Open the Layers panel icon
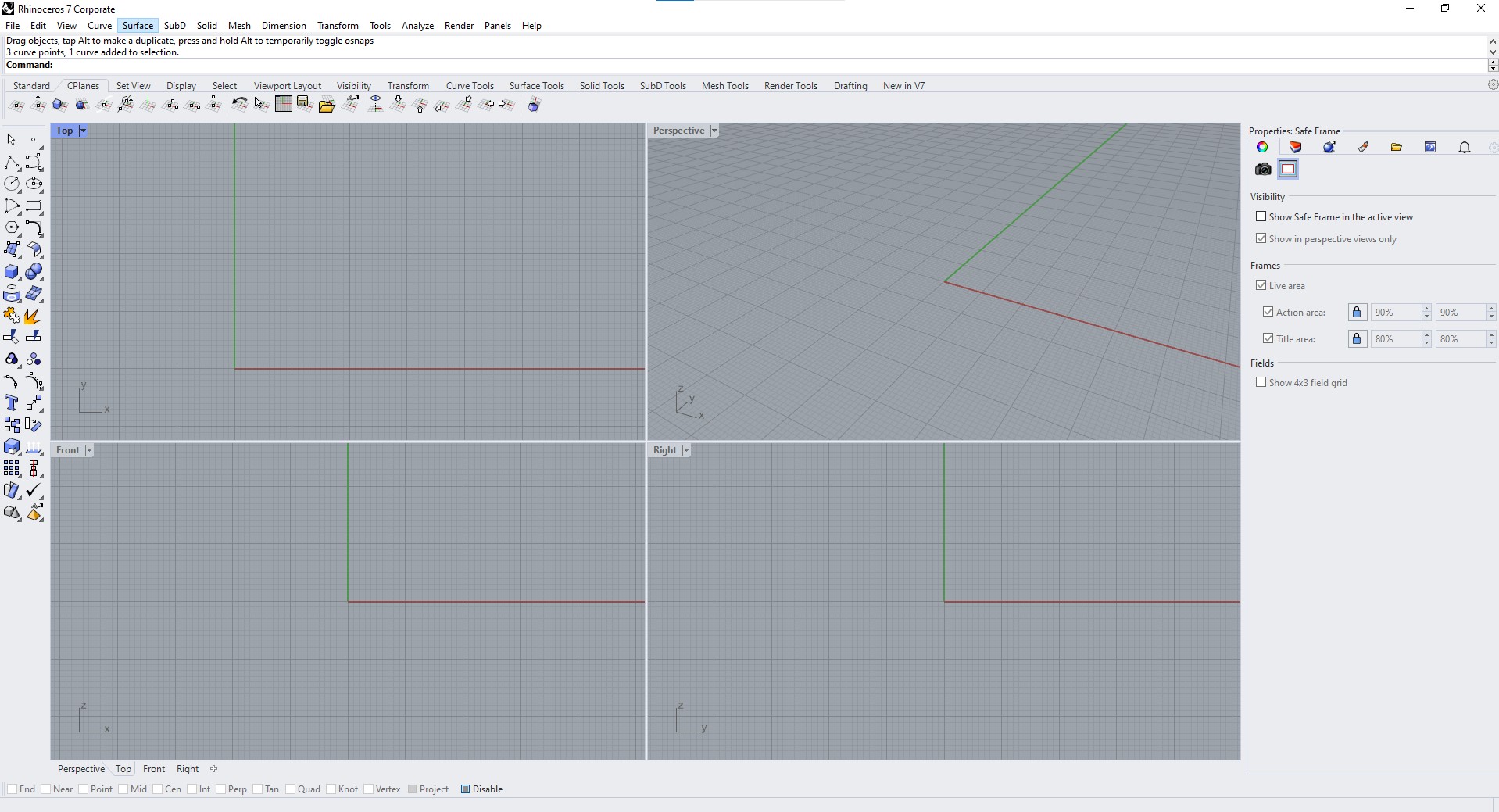Image resolution: width=1499 pixels, height=812 pixels. tap(1296, 147)
